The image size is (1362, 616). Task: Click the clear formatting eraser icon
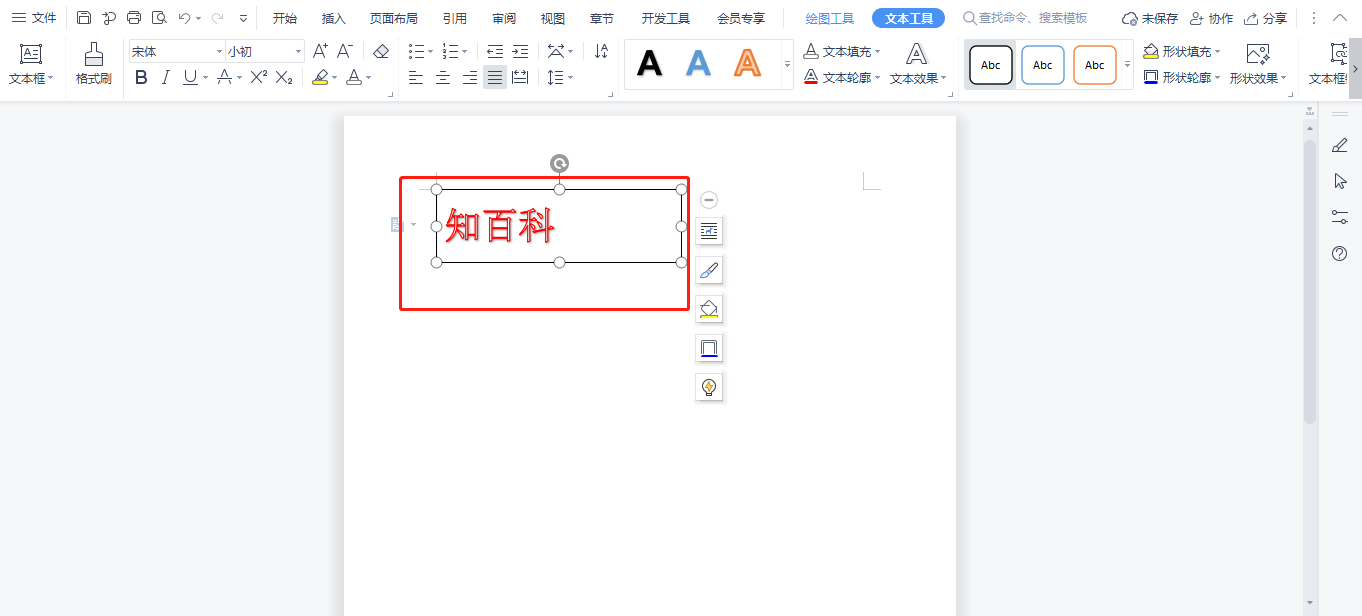pos(381,51)
